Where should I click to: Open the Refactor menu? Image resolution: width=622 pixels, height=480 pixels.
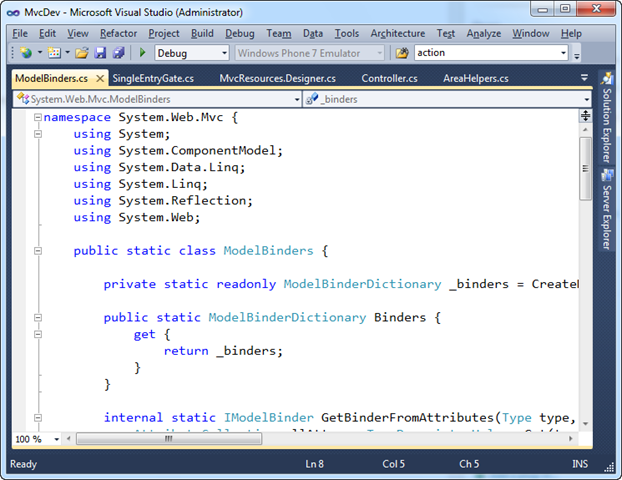(x=118, y=34)
